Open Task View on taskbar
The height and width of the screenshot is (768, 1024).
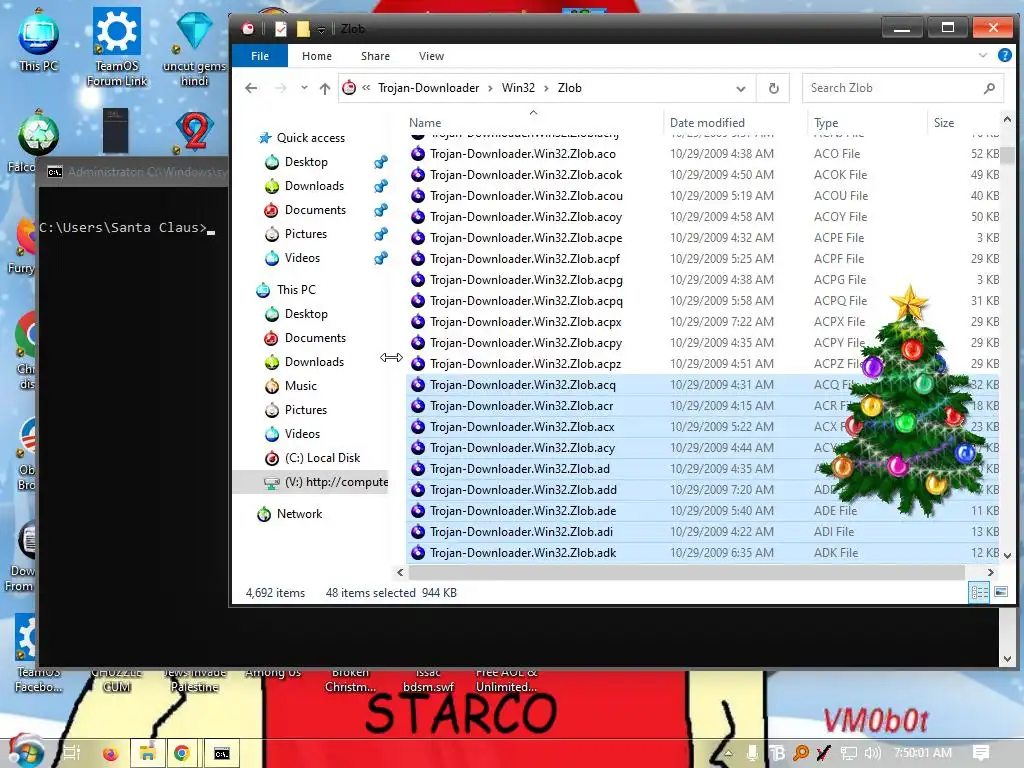tap(71, 753)
